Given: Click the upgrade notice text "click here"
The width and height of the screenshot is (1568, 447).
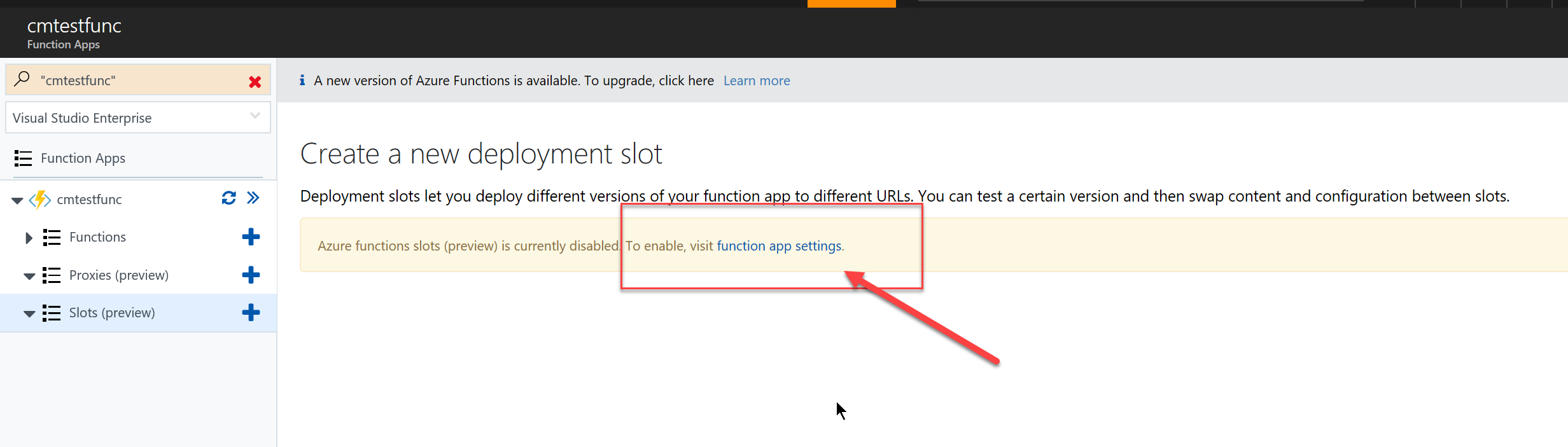Looking at the screenshot, I should [686, 81].
